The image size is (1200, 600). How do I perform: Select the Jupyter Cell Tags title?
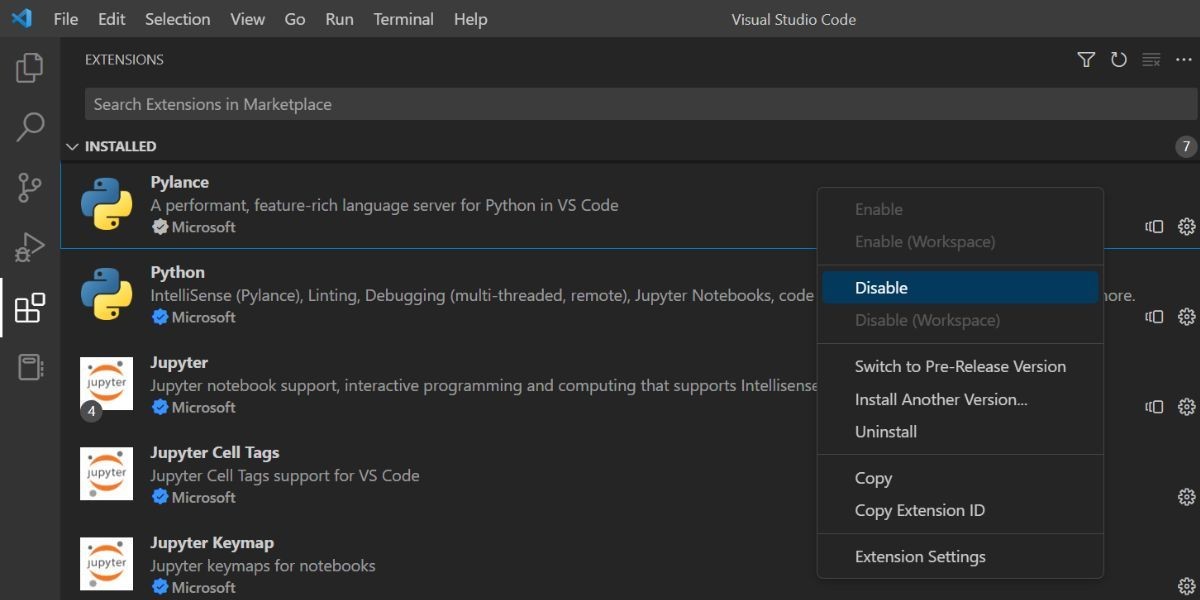click(x=215, y=452)
